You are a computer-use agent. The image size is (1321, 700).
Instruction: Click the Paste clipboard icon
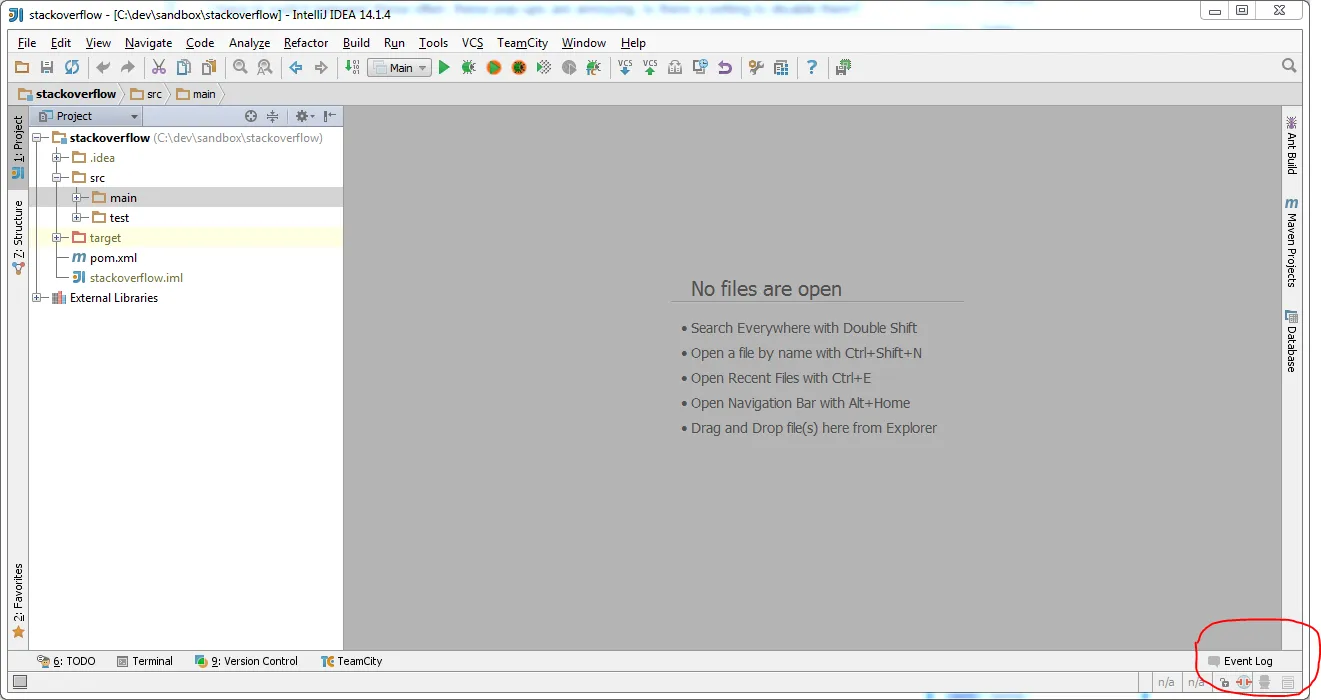tap(208, 67)
